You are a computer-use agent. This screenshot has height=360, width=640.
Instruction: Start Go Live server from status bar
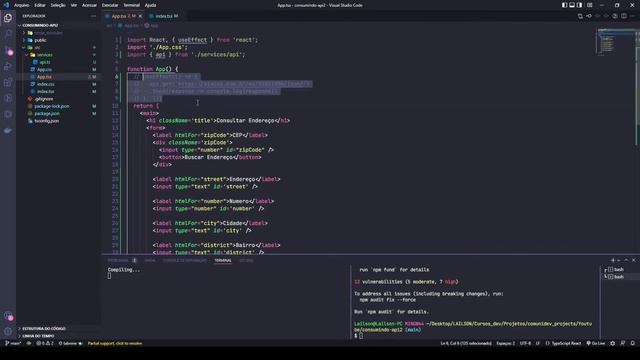pos(596,343)
